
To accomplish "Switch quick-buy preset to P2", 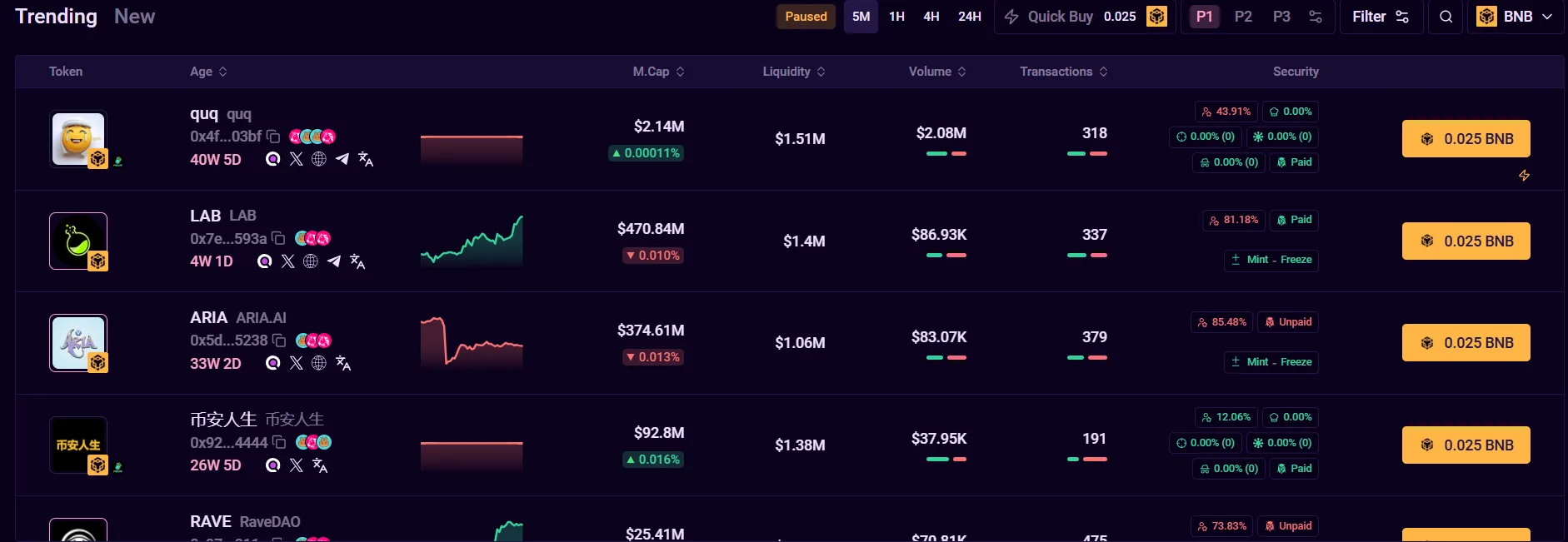I will point(1243,17).
